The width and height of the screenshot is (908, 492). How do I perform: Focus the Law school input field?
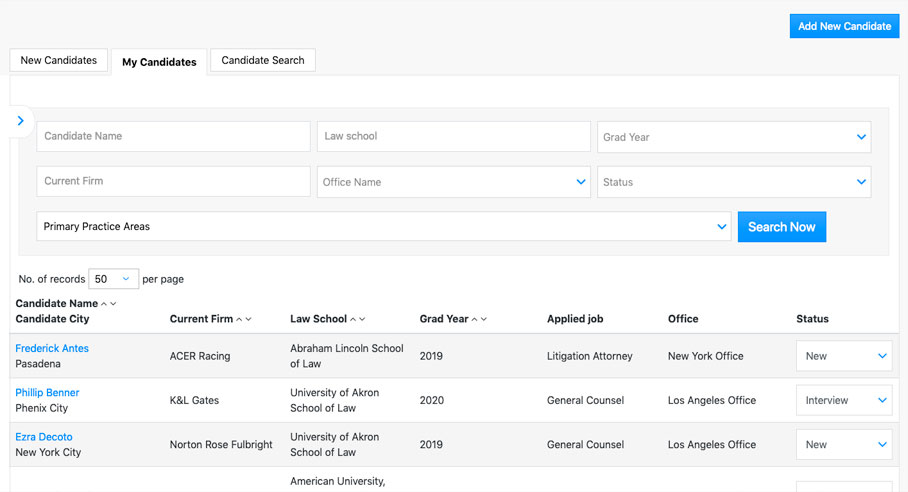(x=454, y=137)
